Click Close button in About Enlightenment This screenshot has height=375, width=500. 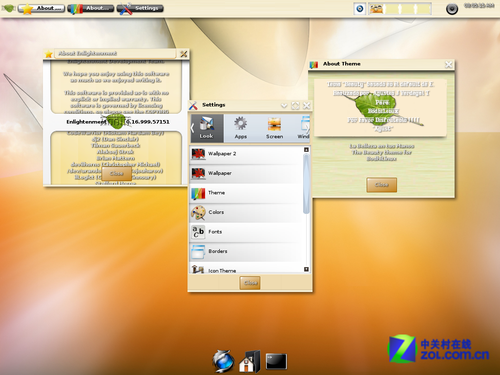click(117, 174)
